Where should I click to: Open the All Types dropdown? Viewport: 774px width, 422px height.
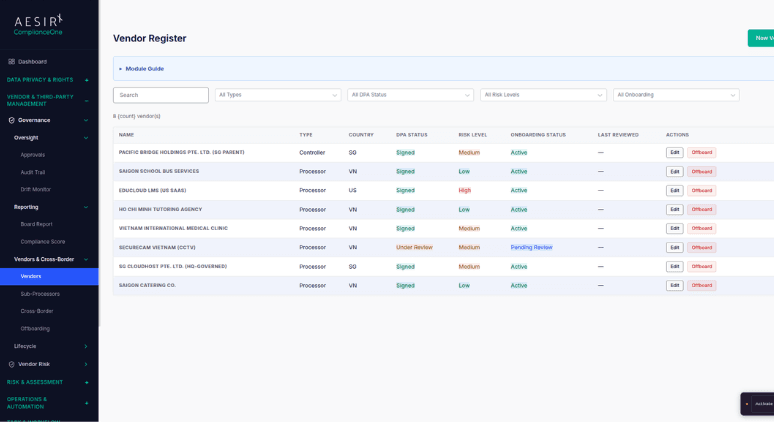coord(278,95)
